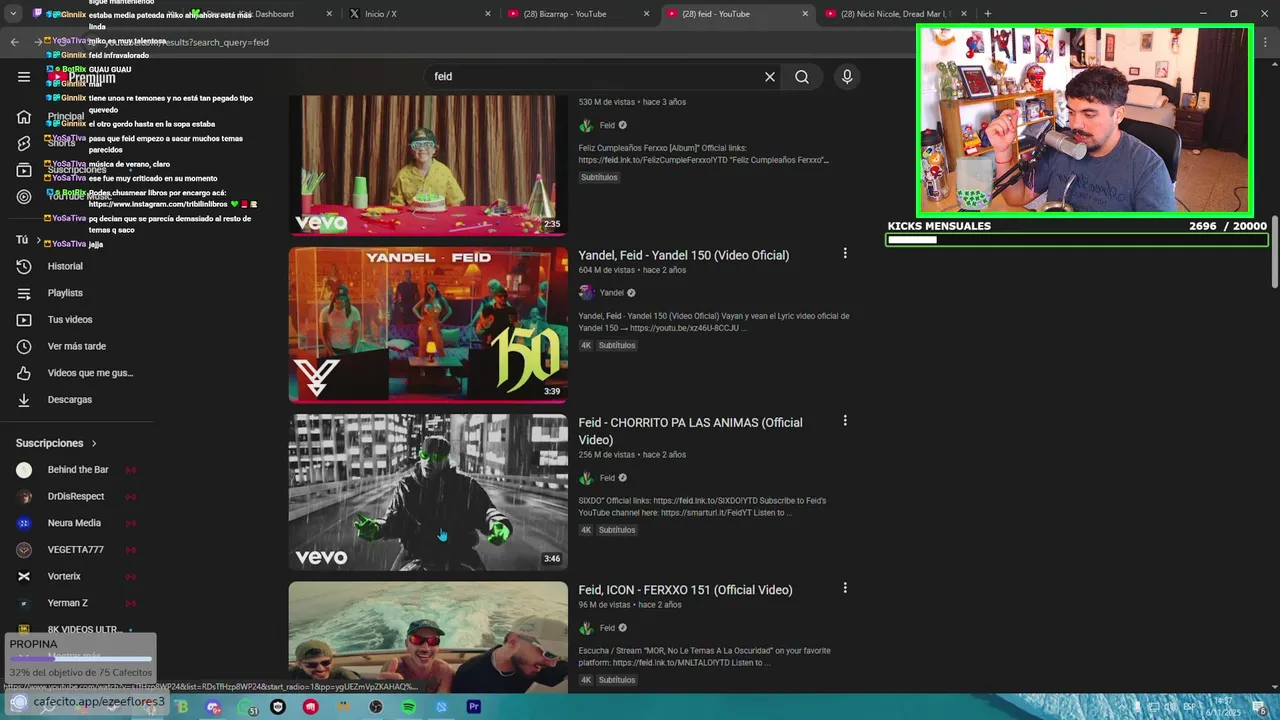The image size is (1280, 720).
Task: Go back with the browser back arrow
Action: coord(14,42)
